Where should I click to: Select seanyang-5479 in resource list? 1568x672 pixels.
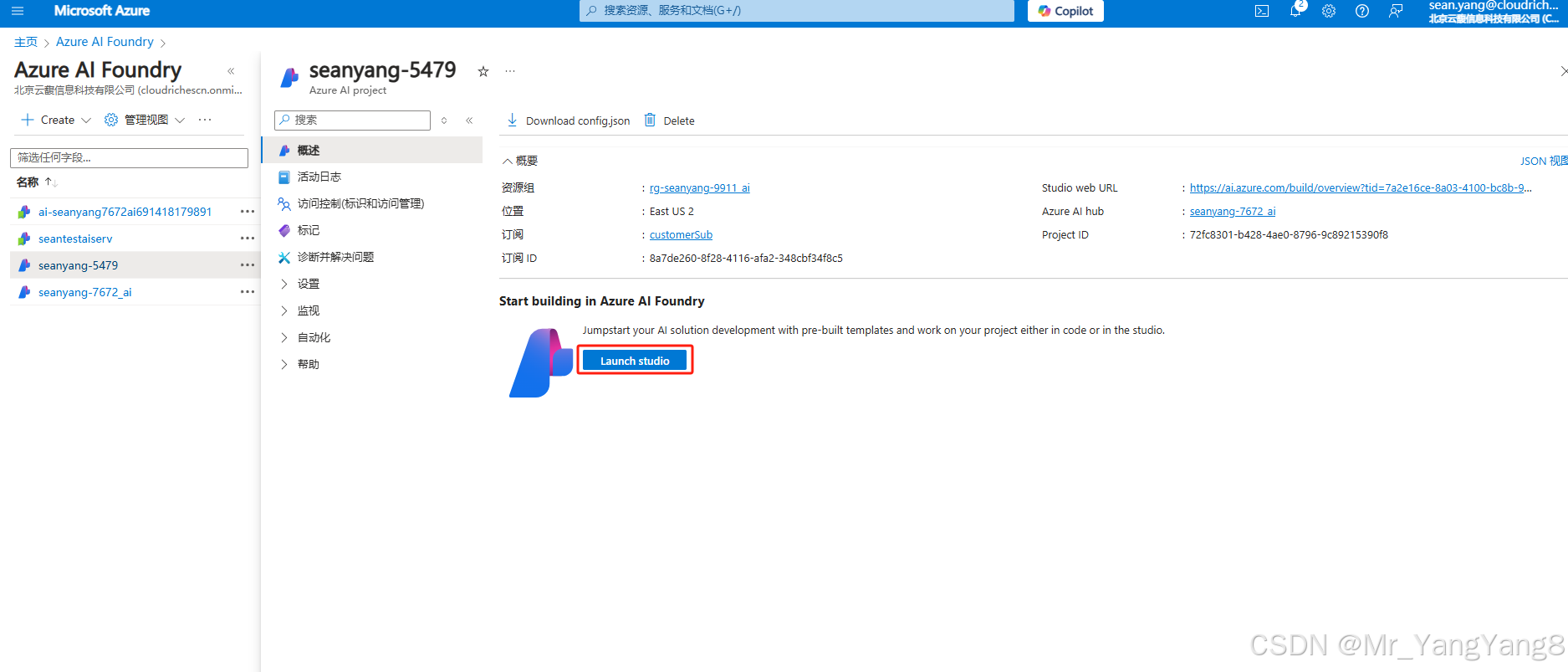click(x=78, y=265)
